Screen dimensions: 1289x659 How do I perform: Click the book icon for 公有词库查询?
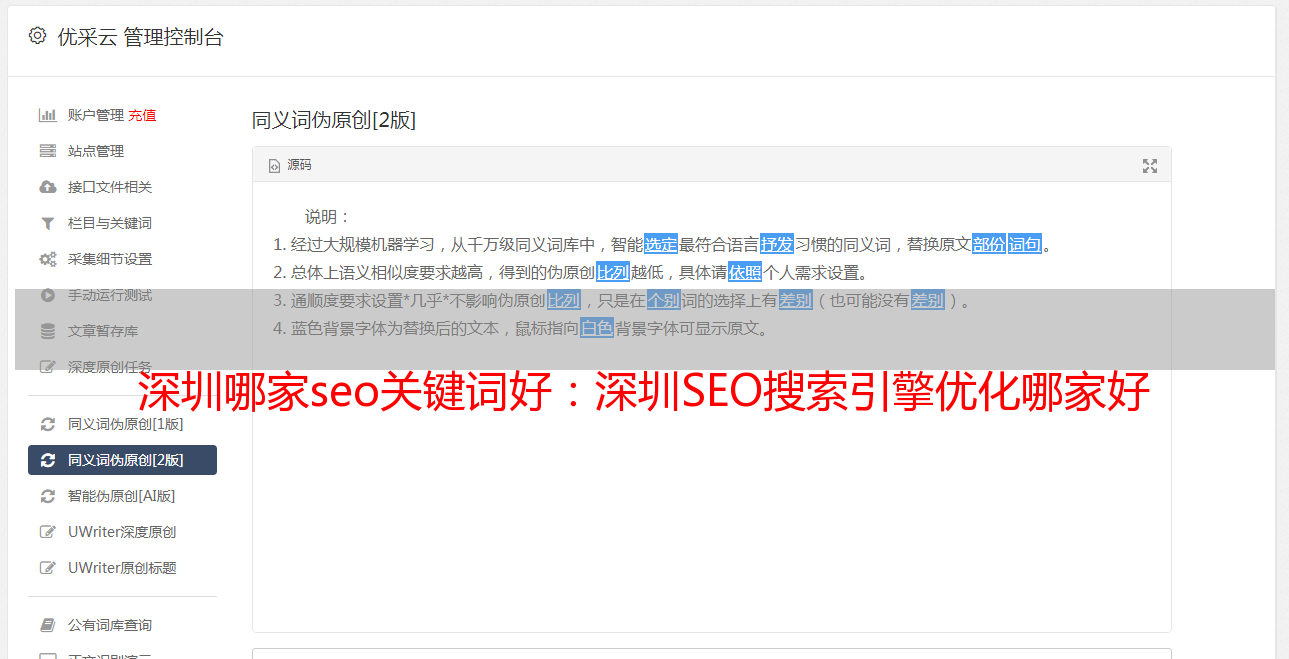click(x=47, y=625)
